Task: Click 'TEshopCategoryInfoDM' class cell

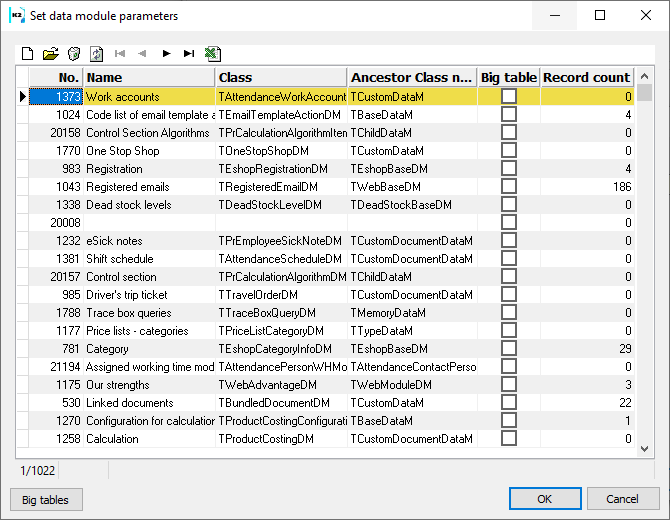Action: point(281,348)
